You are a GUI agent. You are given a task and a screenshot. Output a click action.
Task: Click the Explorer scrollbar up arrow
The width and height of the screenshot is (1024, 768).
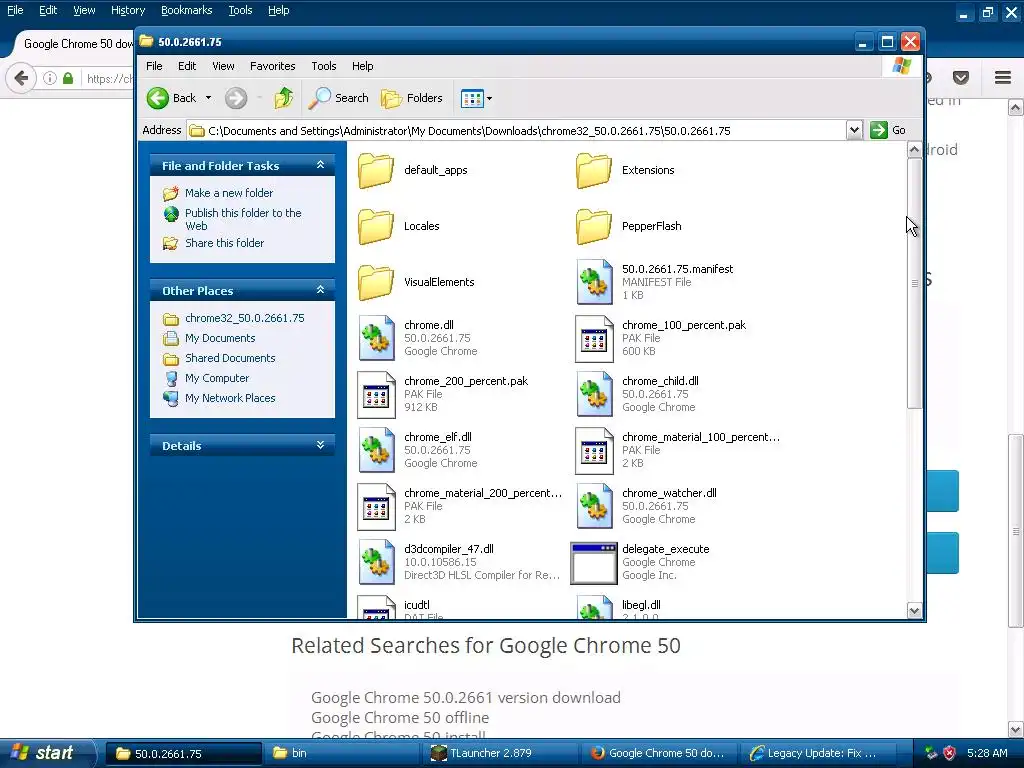point(914,150)
